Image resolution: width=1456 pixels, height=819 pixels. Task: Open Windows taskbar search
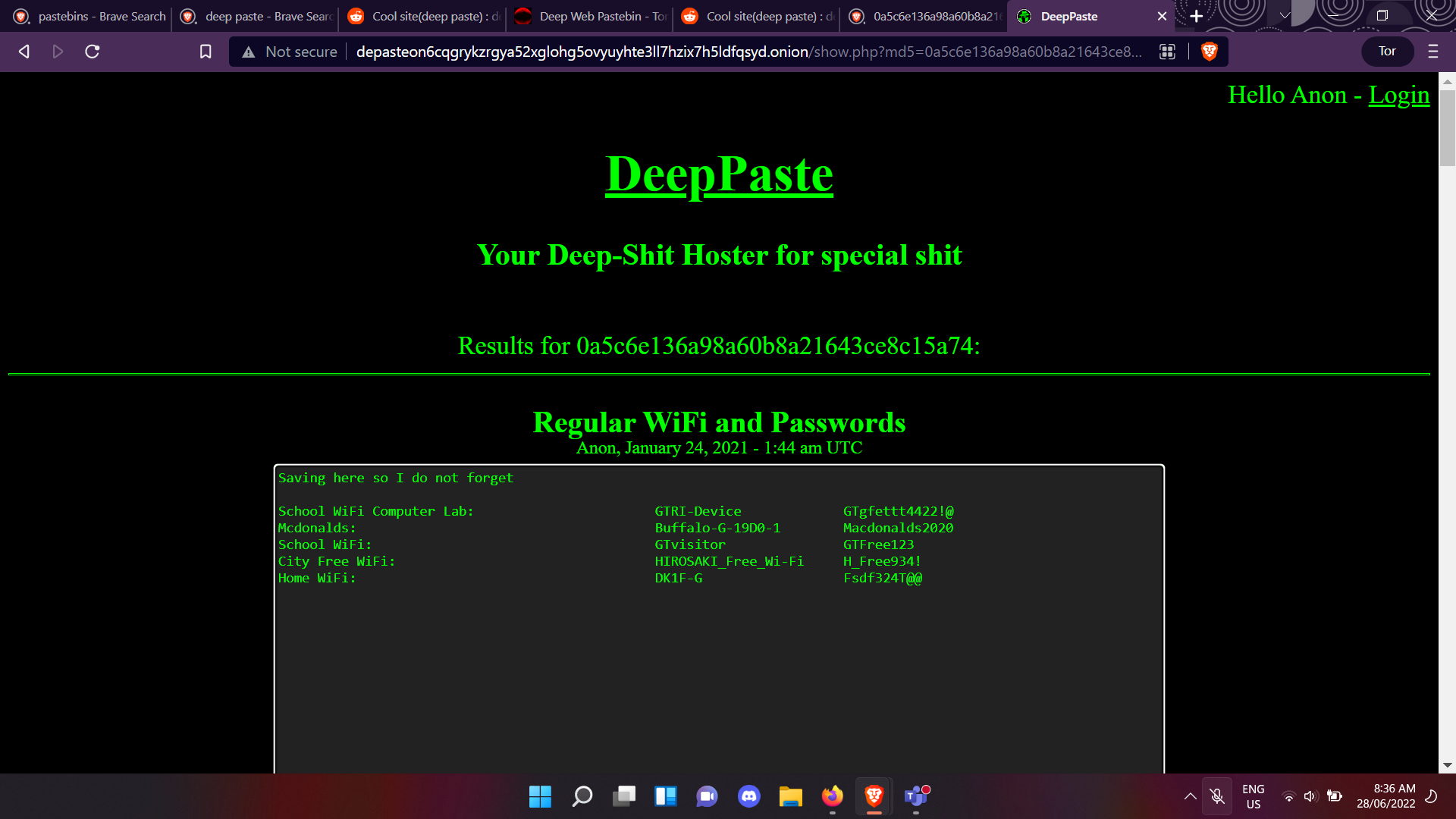[582, 796]
